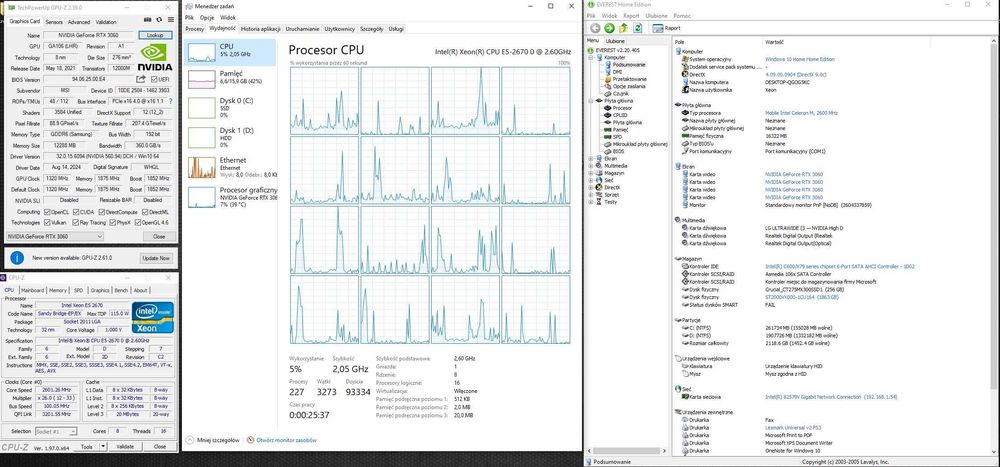Open the Opcje menu in Task Manager
The image size is (1000, 467).
pyautogui.click(x=207, y=17)
